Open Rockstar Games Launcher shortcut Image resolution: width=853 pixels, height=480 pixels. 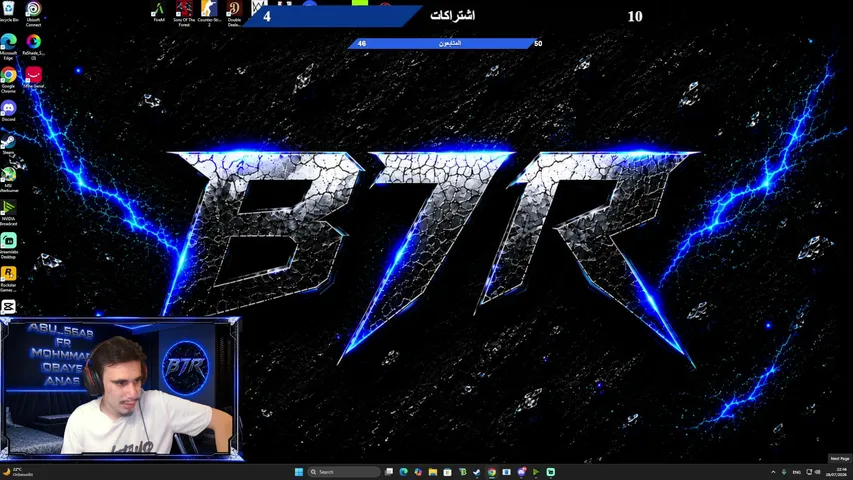9,279
